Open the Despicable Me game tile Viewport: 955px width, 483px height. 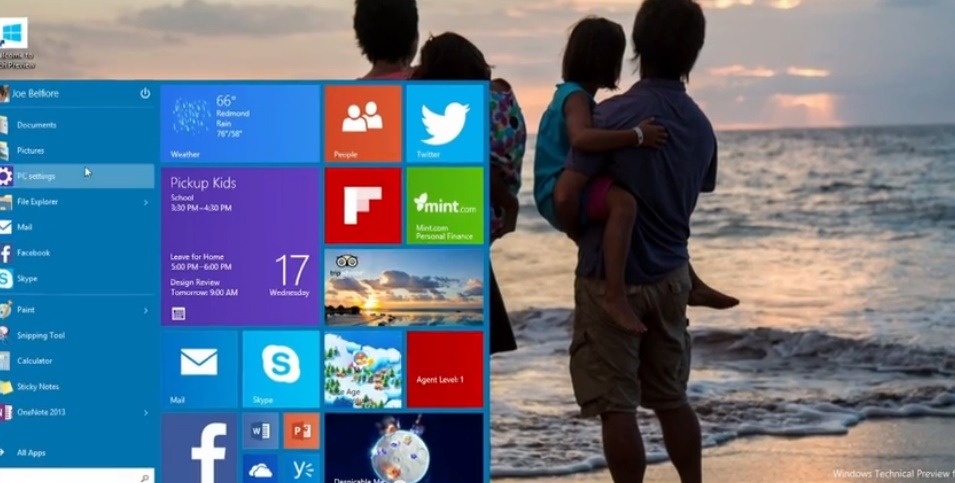(x=404, y=448)
